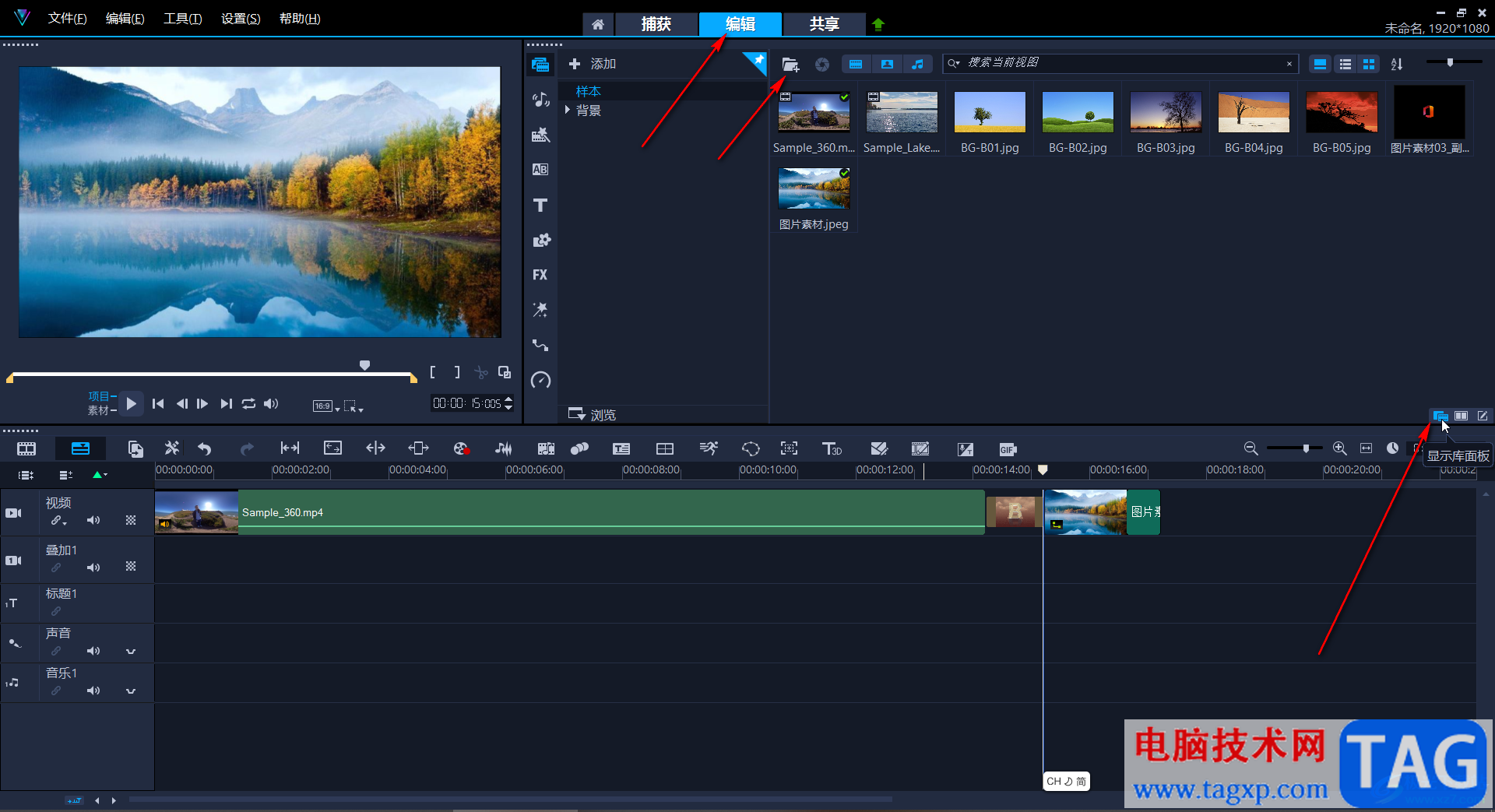Click the Undo arrow in timeline toolbar
The height and width of the screenshot is (812, 1495).
tap(205, 448)
